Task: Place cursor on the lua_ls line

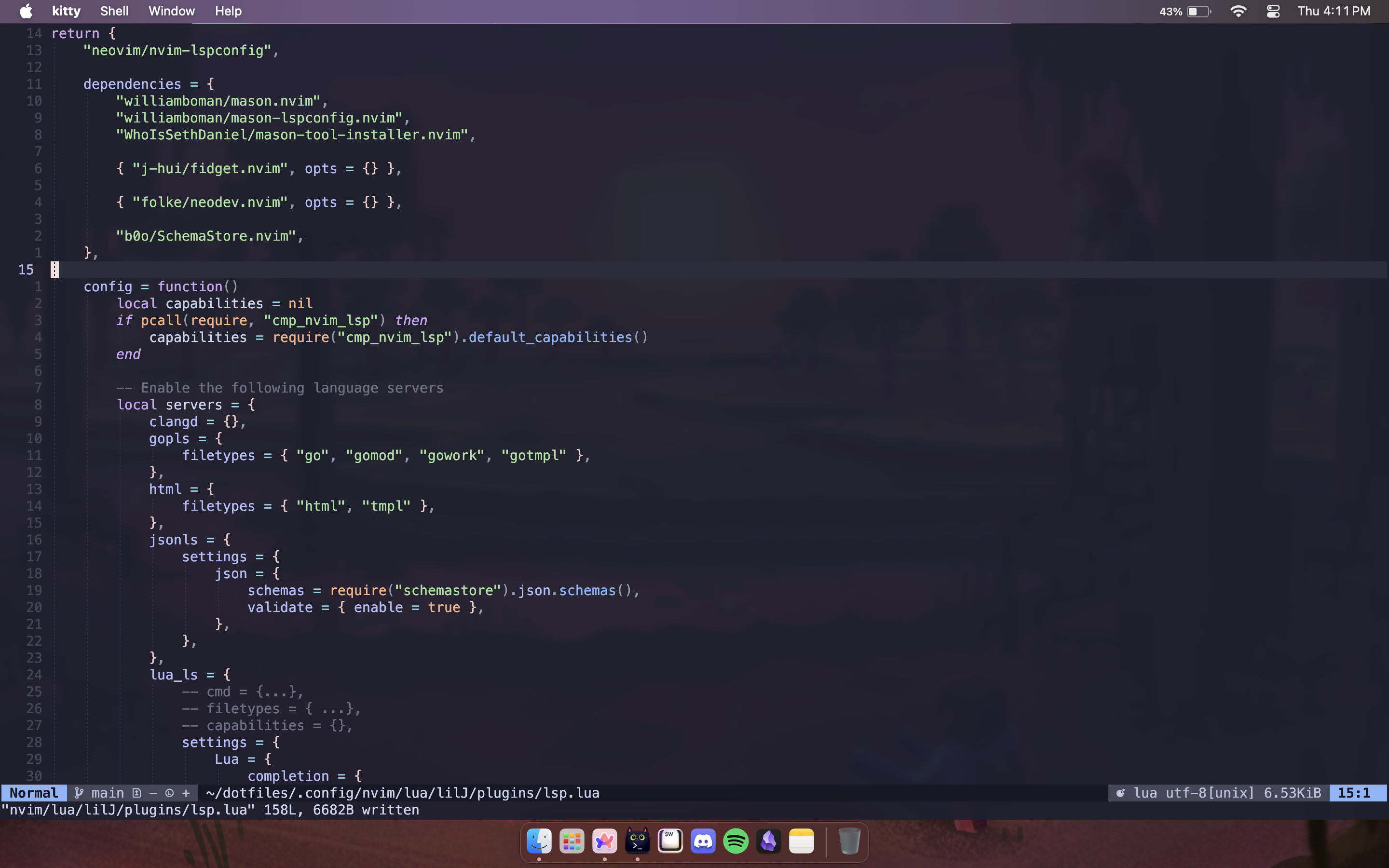Action: (x=173, y=675)
